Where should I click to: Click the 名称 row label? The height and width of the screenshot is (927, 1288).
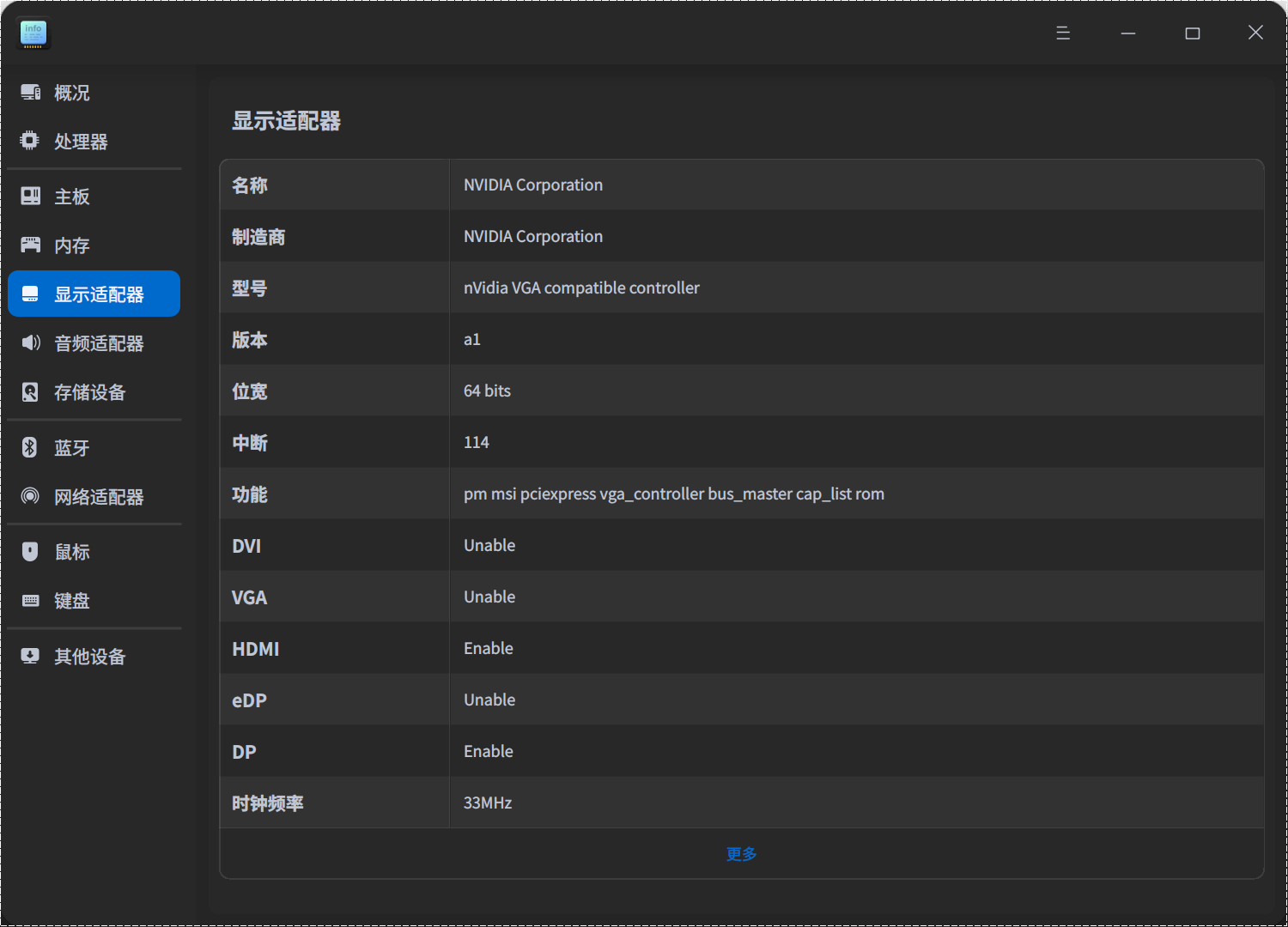pyautogui.click(x=250, y=185)
